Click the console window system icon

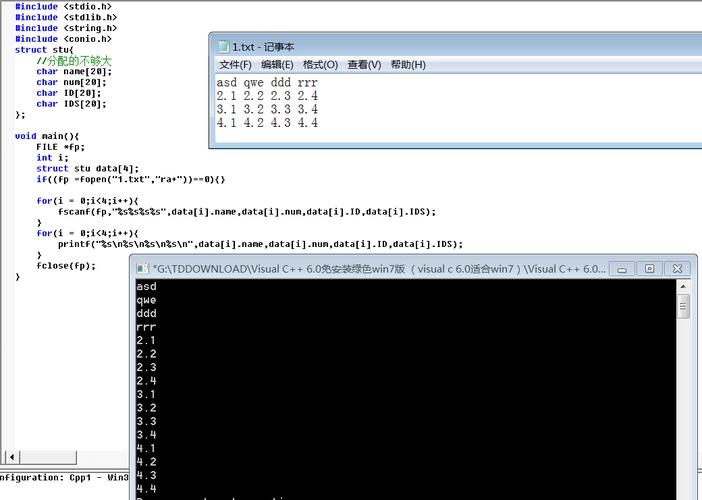142,269
